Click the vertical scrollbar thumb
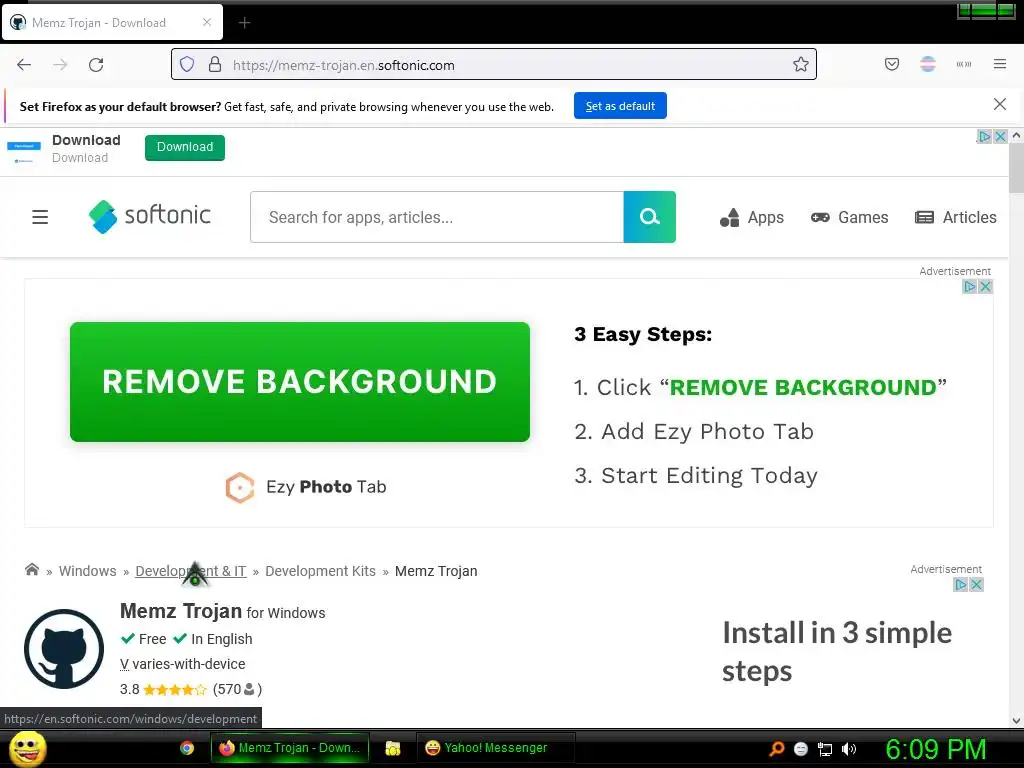This screenshot has width=1024, height=768. tap(1016, 168)
